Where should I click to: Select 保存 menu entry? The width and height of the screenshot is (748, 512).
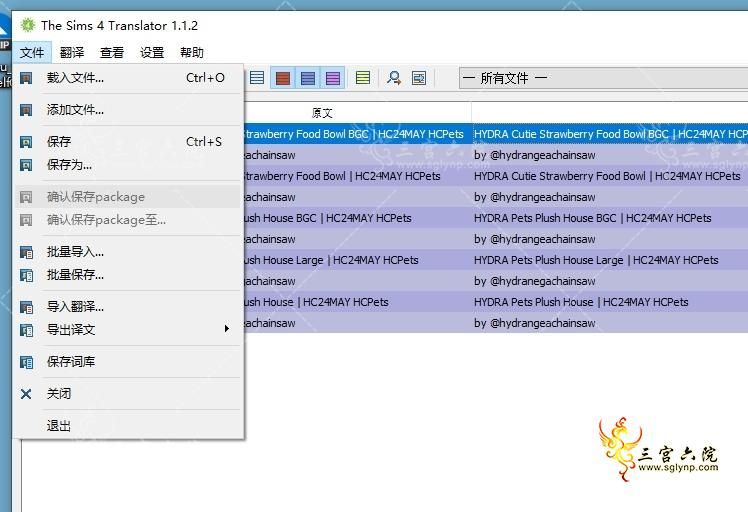coord(127,142)
